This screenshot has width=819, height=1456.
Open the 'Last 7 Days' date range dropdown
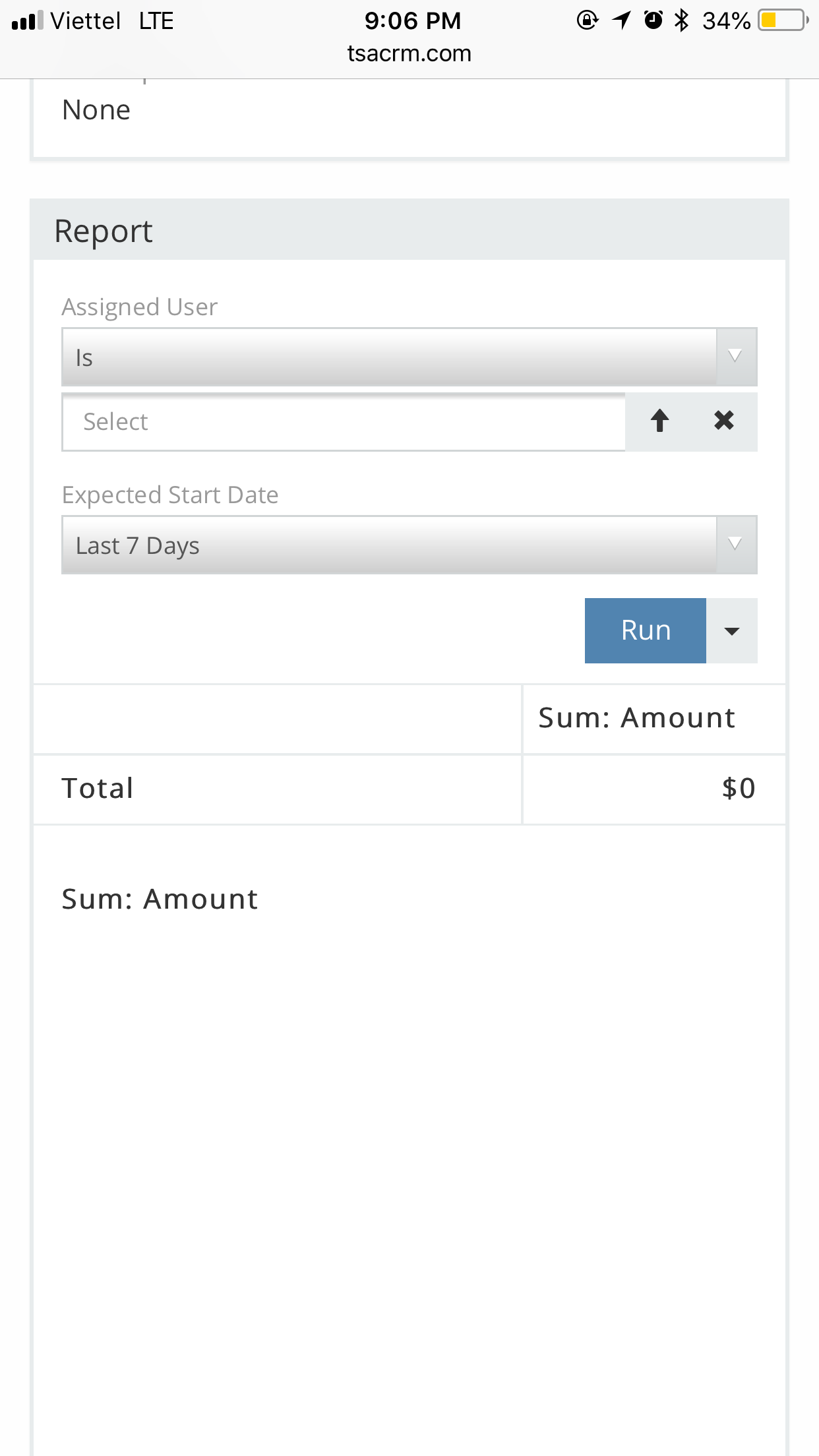point(389,545)
